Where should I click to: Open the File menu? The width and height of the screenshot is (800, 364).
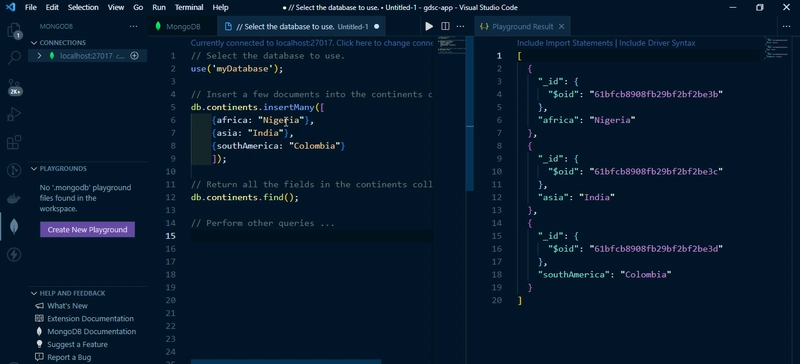pyautogui.click(x=31, y=7)
